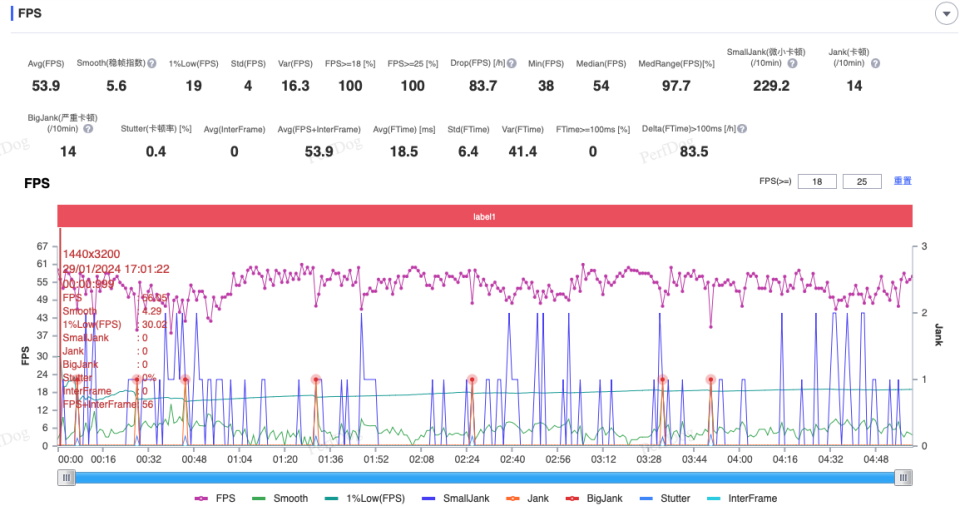The image size is (960, 506).
Task: Focus the FPS threshold field containing 25
Action: [x=862, y=181]
